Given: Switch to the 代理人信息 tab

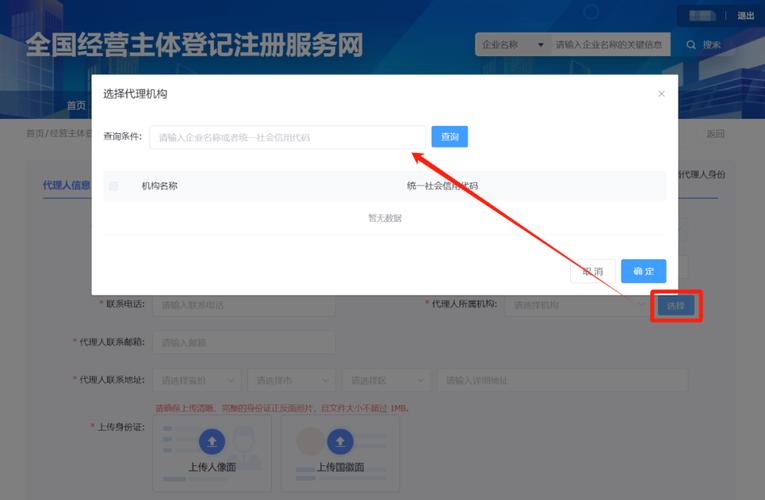Looking at the screenshot, I should pos(66,185).
